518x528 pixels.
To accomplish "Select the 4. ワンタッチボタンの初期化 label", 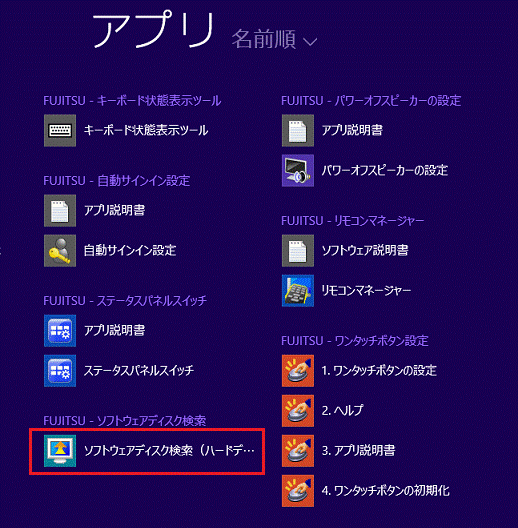I will tap(385, 491).
